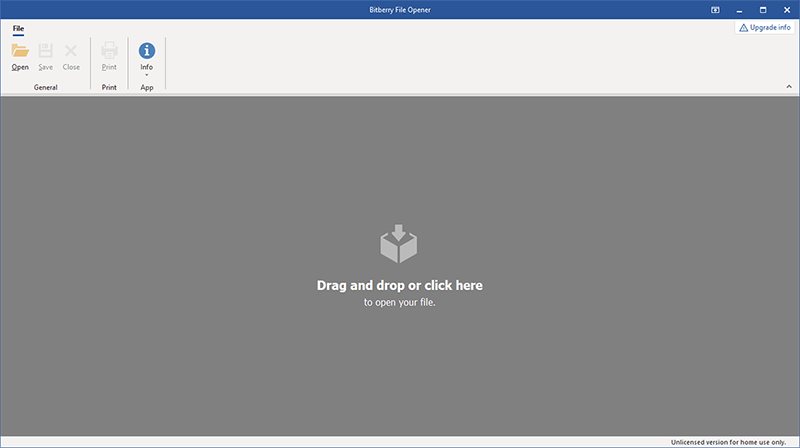Click the drop box icon to open file

[398, 244]
